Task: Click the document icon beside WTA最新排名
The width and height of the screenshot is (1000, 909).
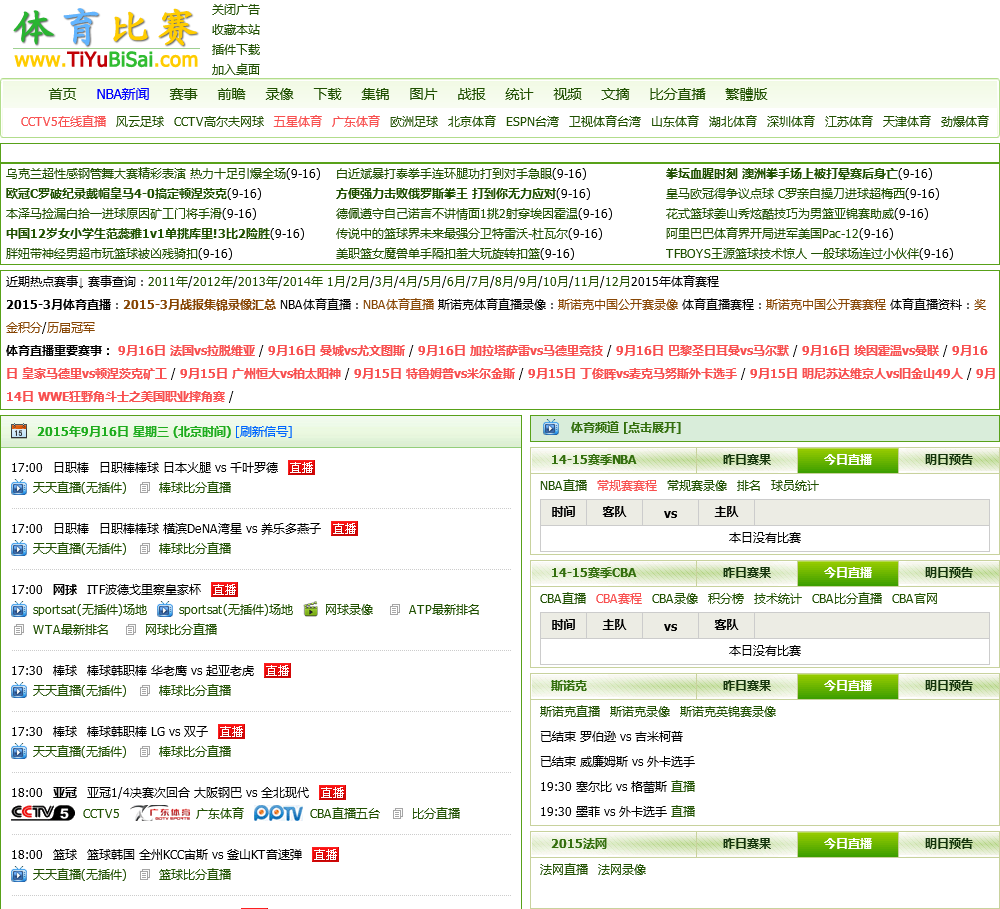Action: (x=19, y=630)
